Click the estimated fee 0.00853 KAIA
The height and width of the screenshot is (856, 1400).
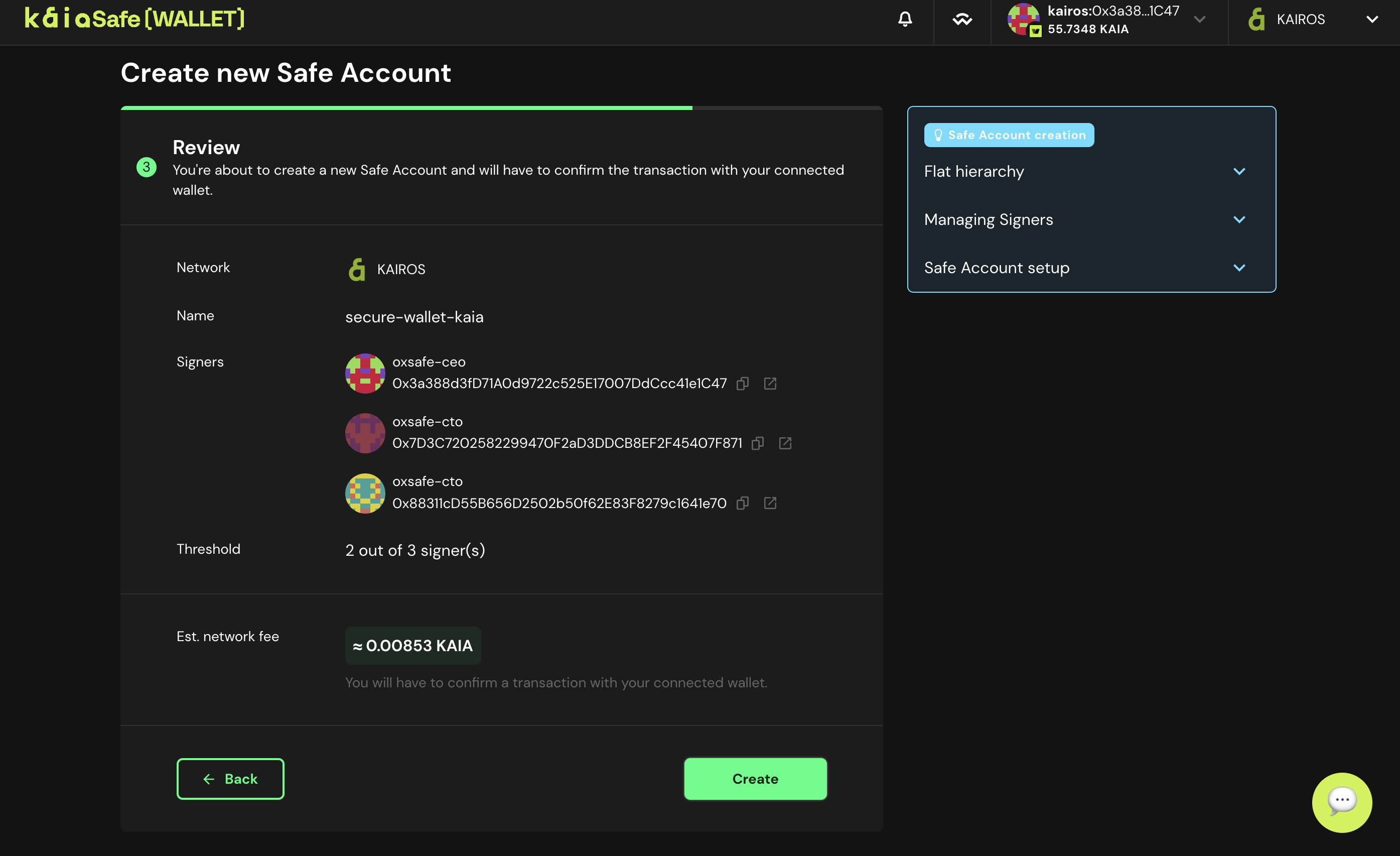click(413, 646)
